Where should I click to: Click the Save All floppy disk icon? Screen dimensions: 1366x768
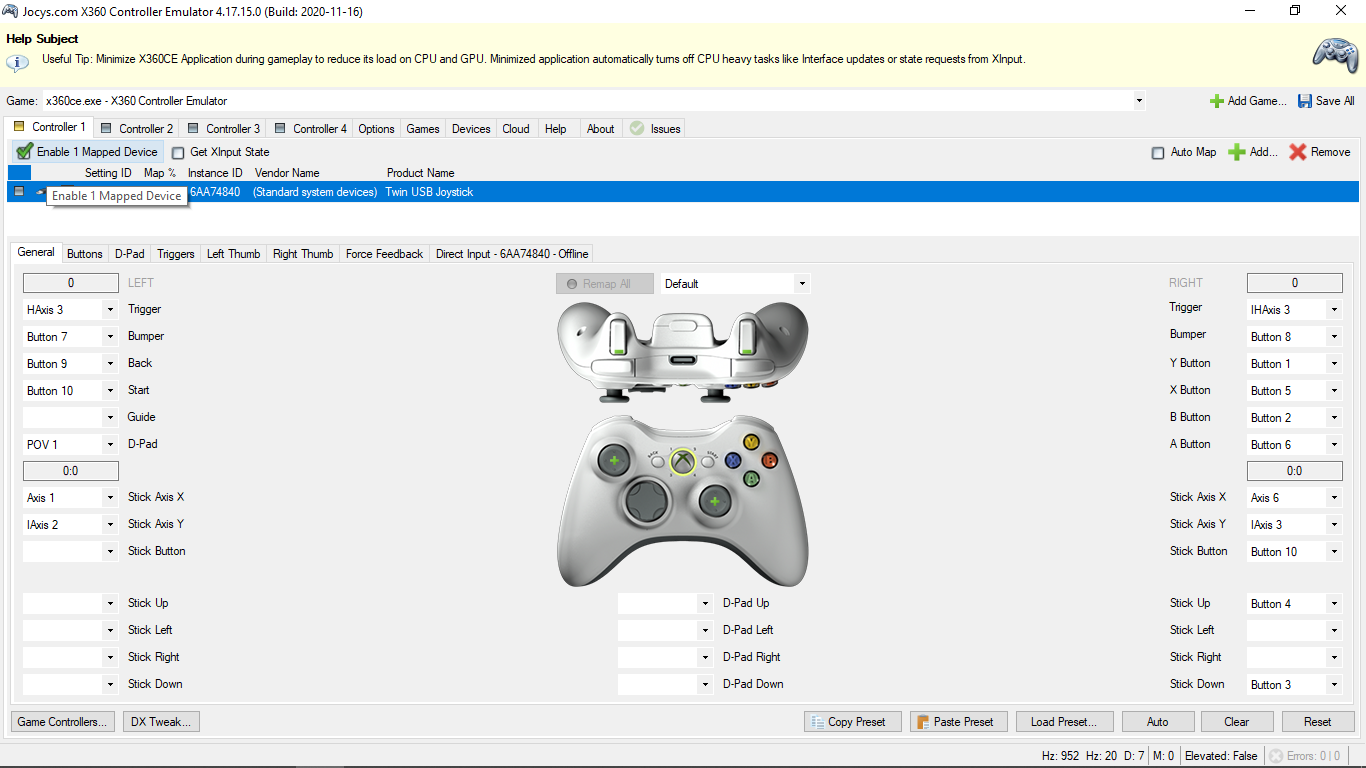point(1305,101)
